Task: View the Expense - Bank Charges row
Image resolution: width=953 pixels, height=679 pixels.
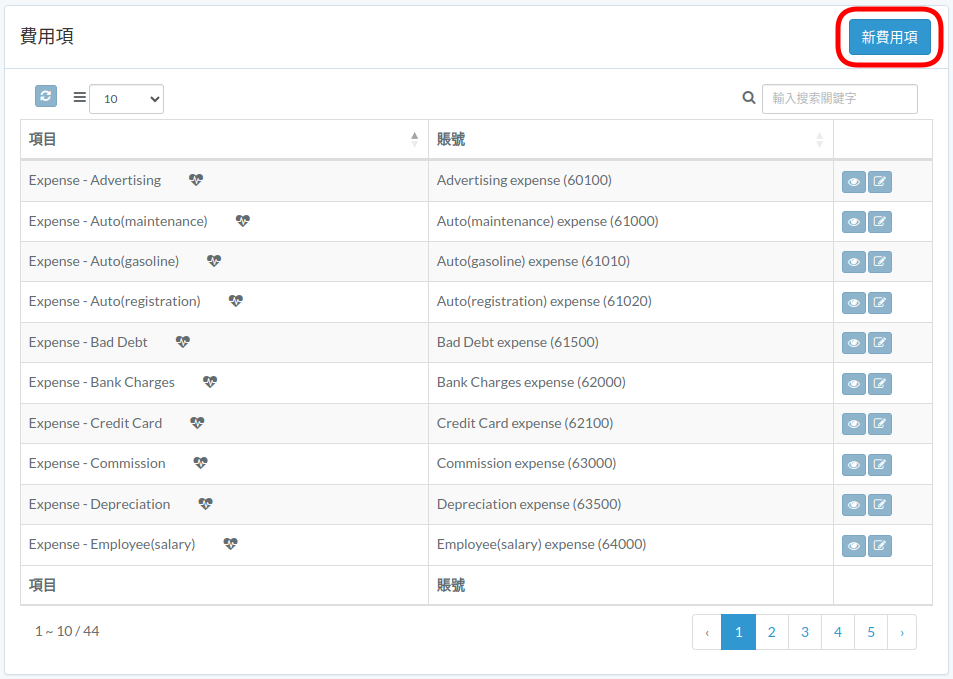Action: (853, 384)
